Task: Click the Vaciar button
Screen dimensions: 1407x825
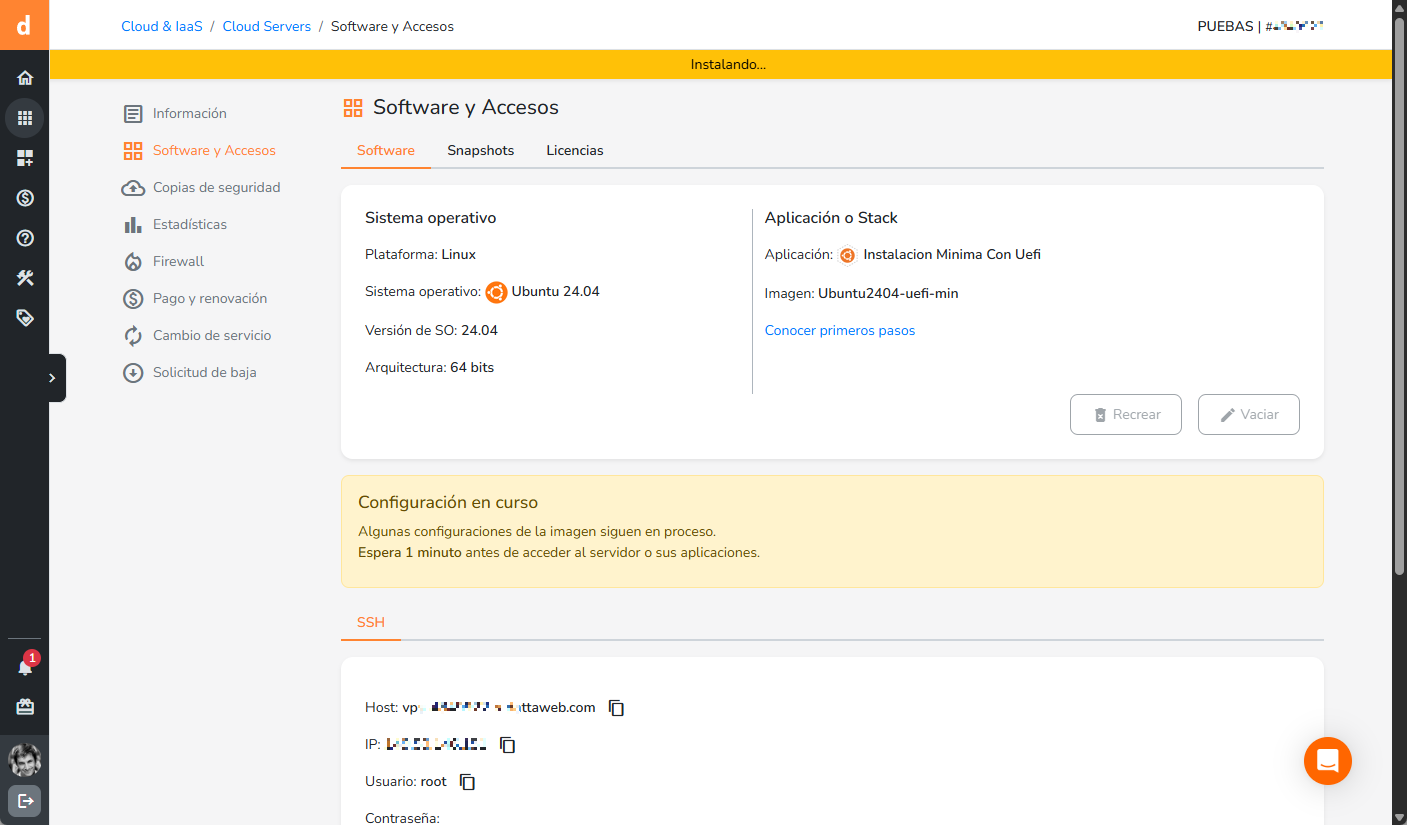Action: tap(1249, 415)
